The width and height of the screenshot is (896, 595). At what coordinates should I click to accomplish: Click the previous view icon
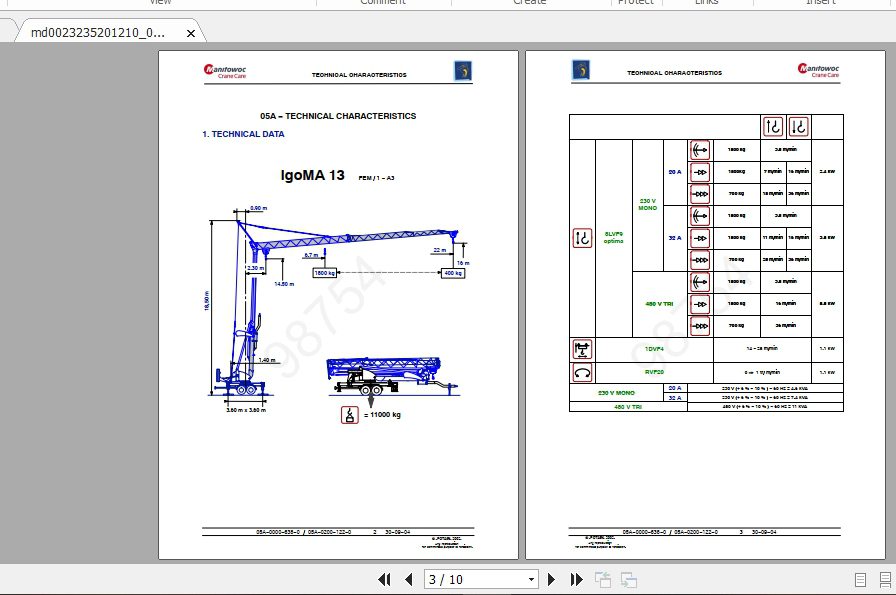coord(603,579)
